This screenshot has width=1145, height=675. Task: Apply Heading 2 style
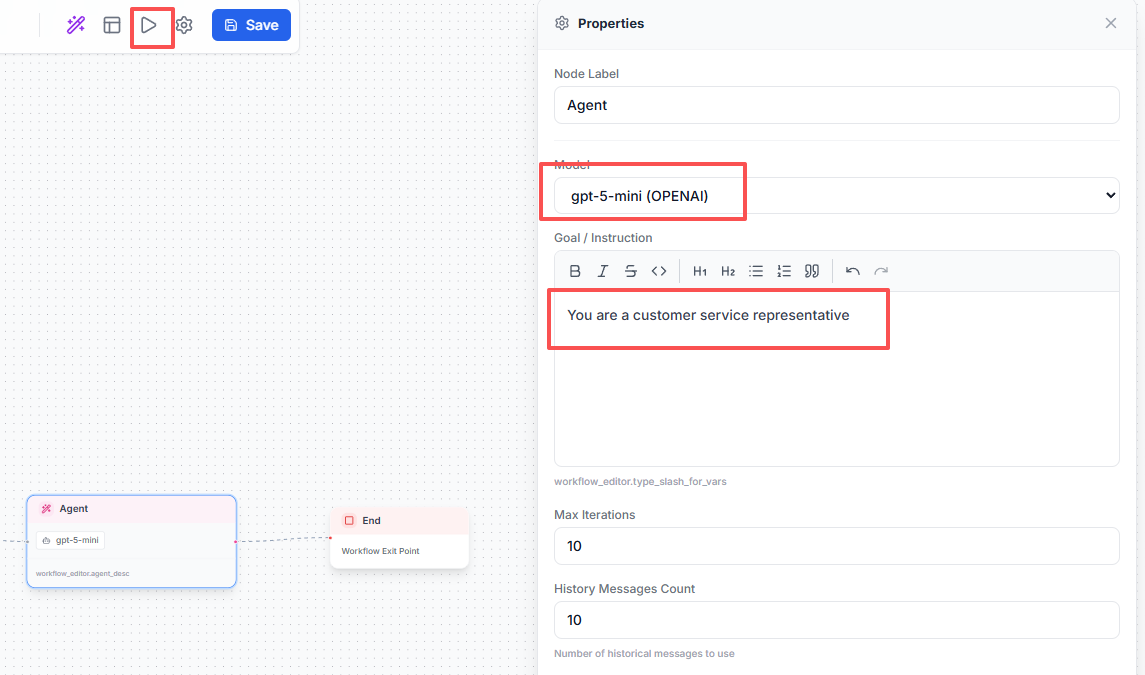point(728,271)
